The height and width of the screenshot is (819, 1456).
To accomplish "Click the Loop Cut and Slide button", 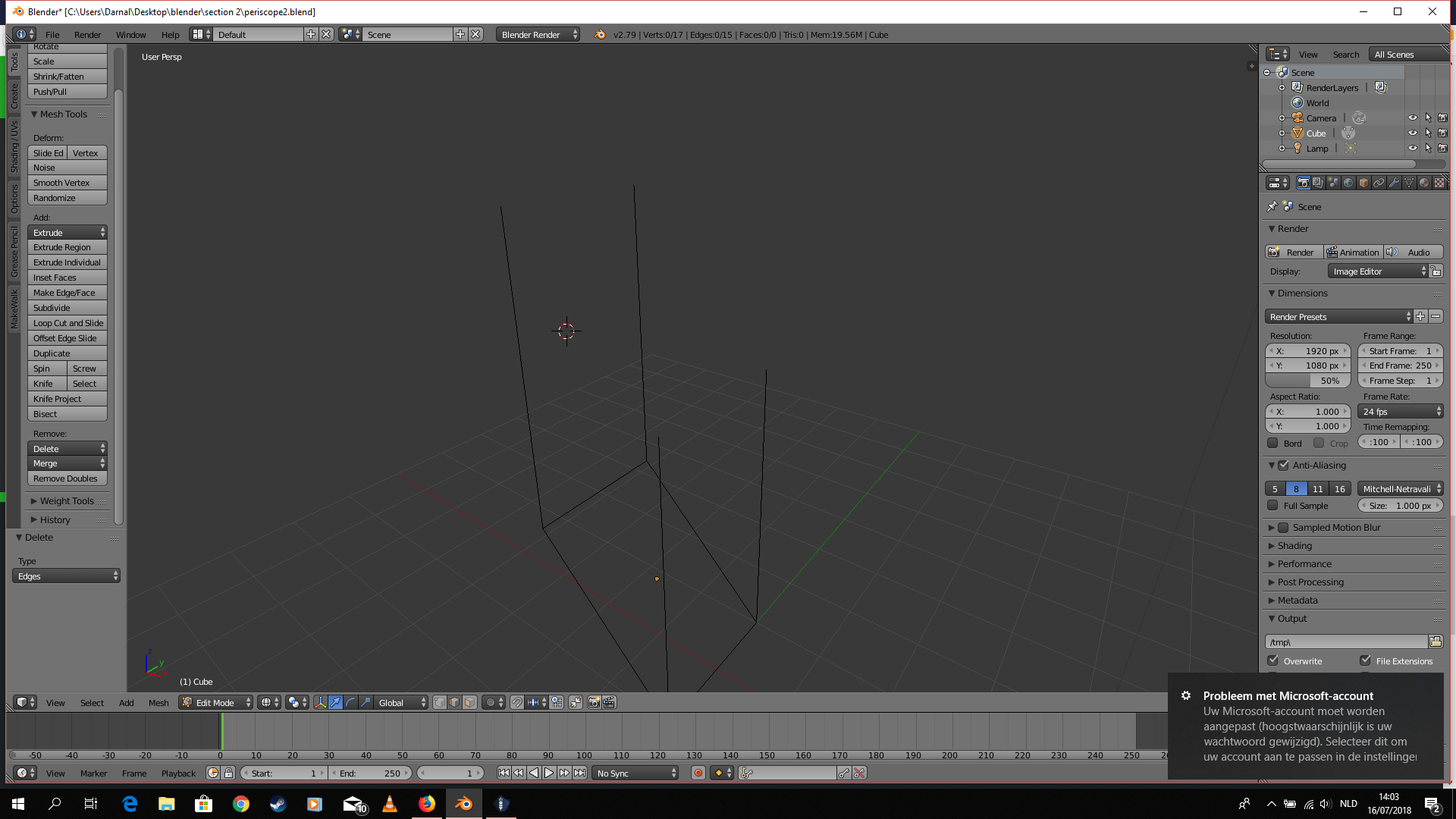I will click(67, 322).
